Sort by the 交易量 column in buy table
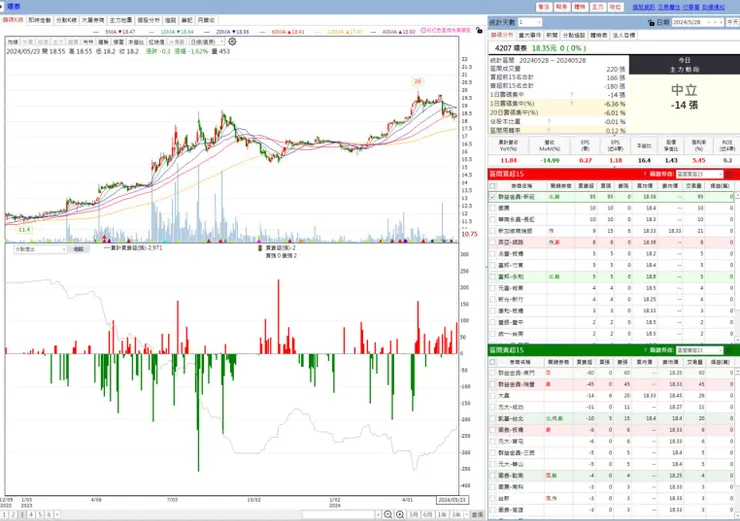 [694, 186]
